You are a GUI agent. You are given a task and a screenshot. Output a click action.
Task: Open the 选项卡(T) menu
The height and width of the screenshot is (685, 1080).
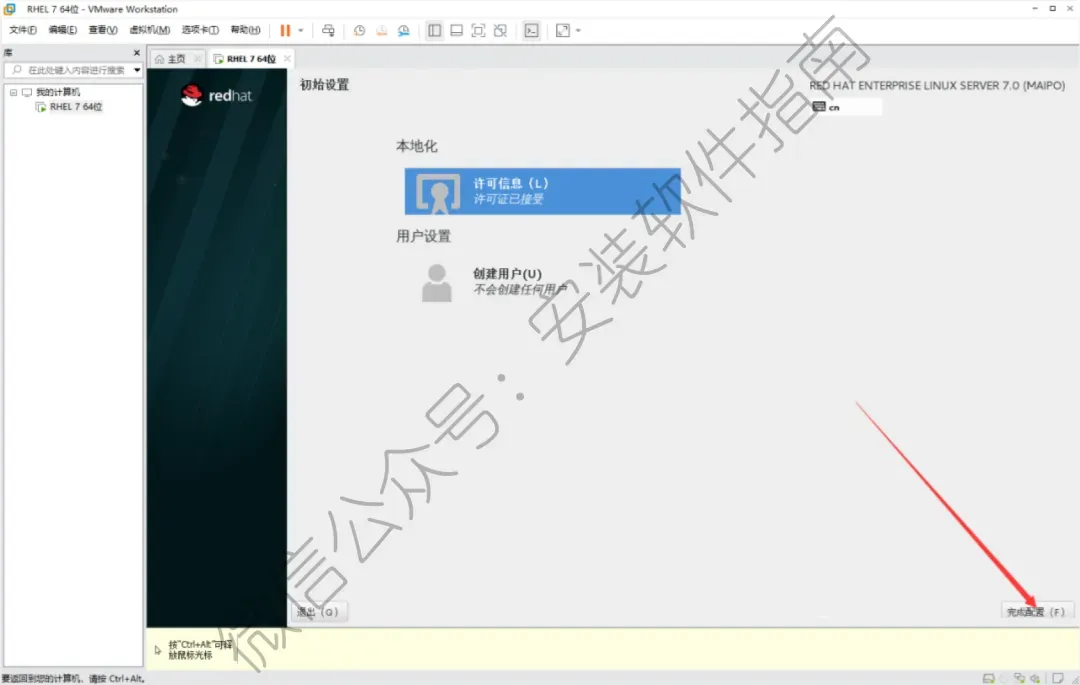[200, 30]
